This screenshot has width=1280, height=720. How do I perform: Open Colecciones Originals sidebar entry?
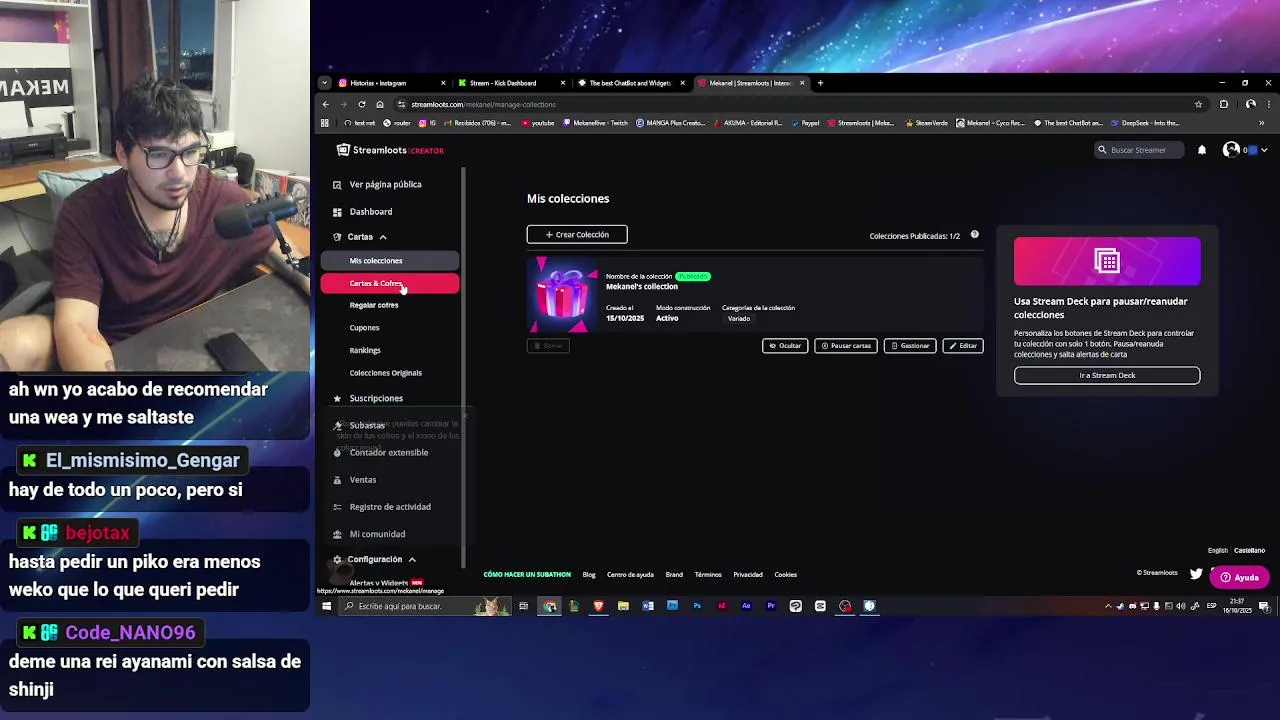(x=386, y=373)
